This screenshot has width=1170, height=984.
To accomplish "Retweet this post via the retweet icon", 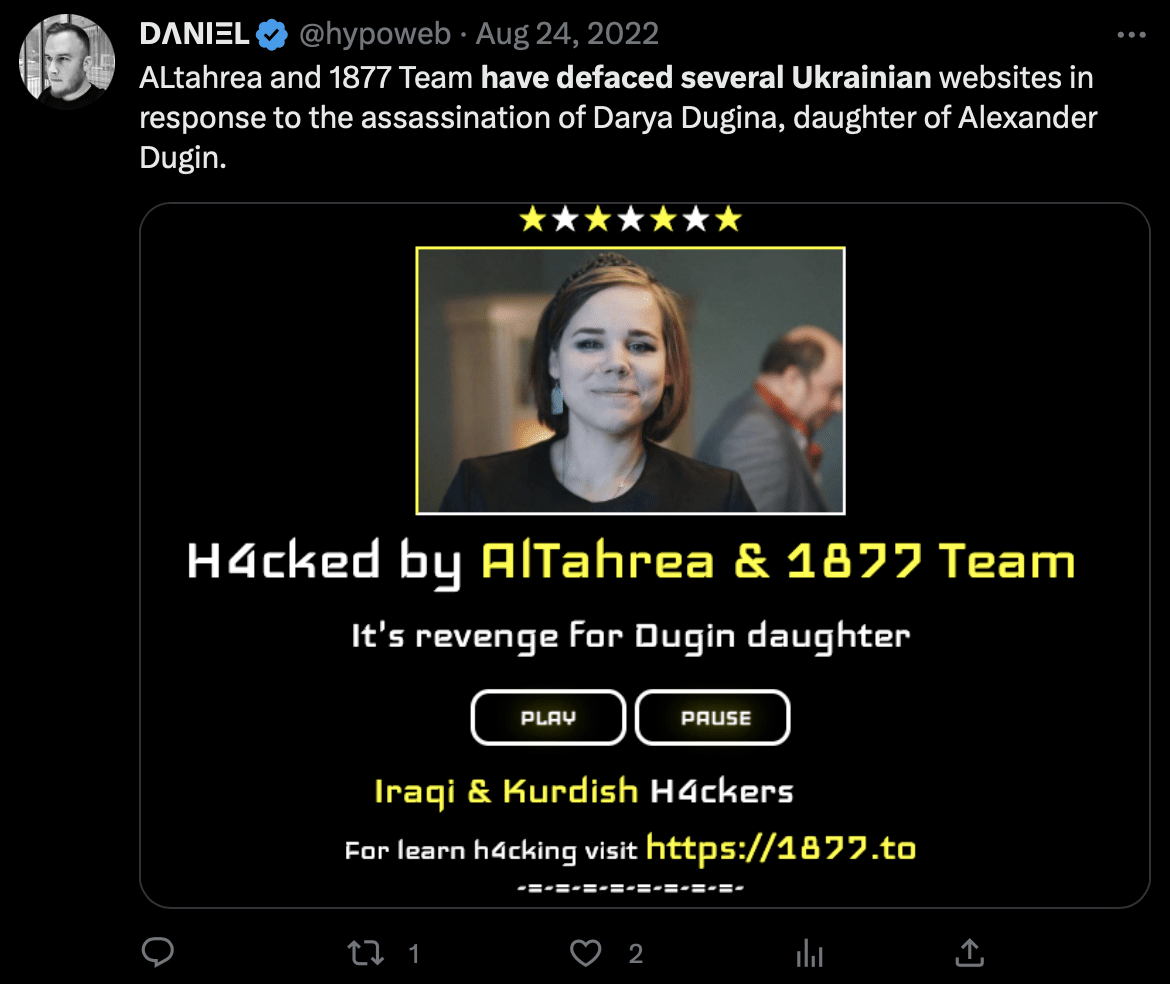I will pos(366,953).
